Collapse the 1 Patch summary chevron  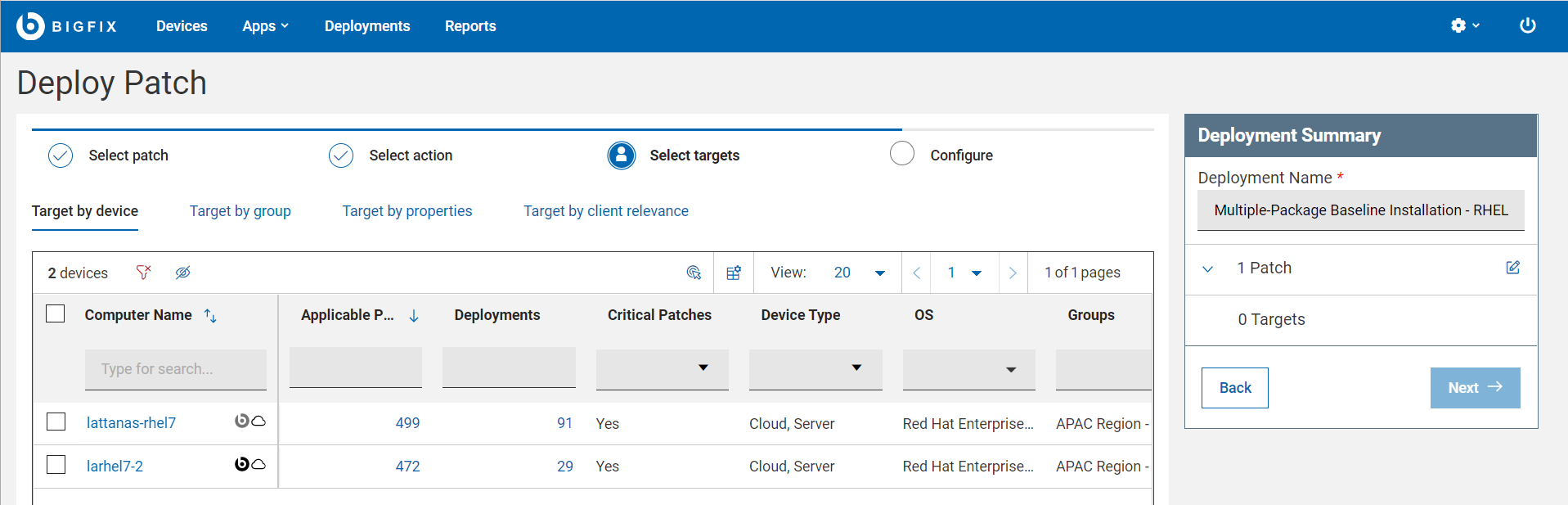coord(1207,268)
